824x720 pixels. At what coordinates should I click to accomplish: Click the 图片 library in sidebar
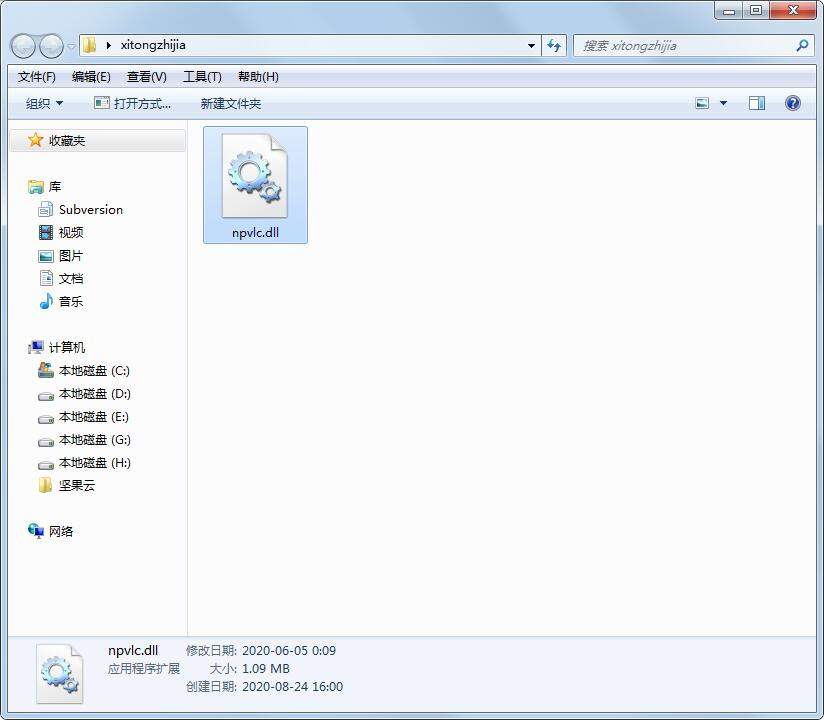coord(72,255)
